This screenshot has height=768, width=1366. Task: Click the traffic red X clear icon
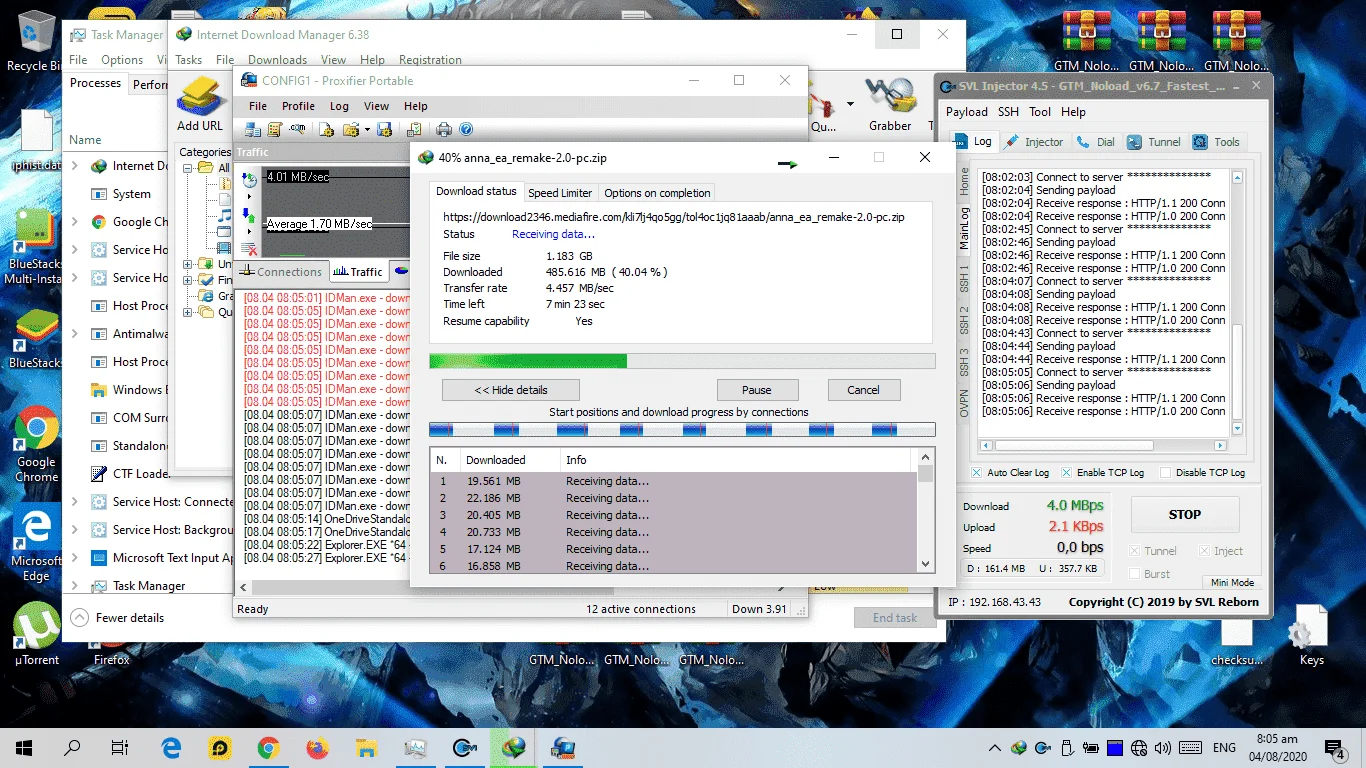[x=250, y=249]
